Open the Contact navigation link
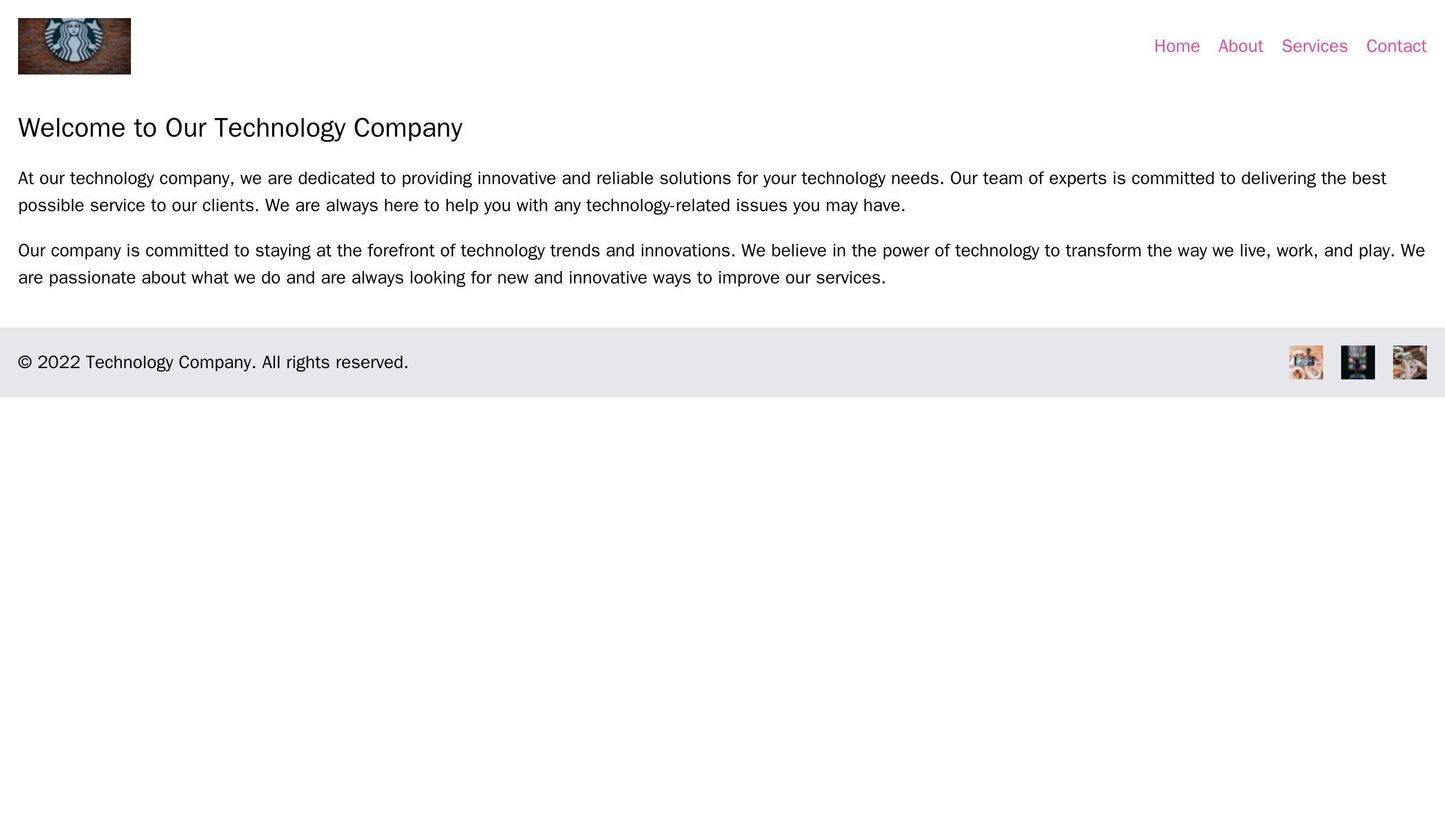This screenshot has width=1445, height=813. click(x=1394, y=45)
